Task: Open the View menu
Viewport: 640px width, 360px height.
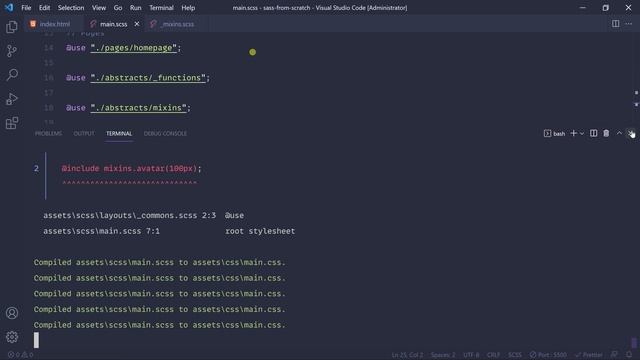Action: point(99,8)
